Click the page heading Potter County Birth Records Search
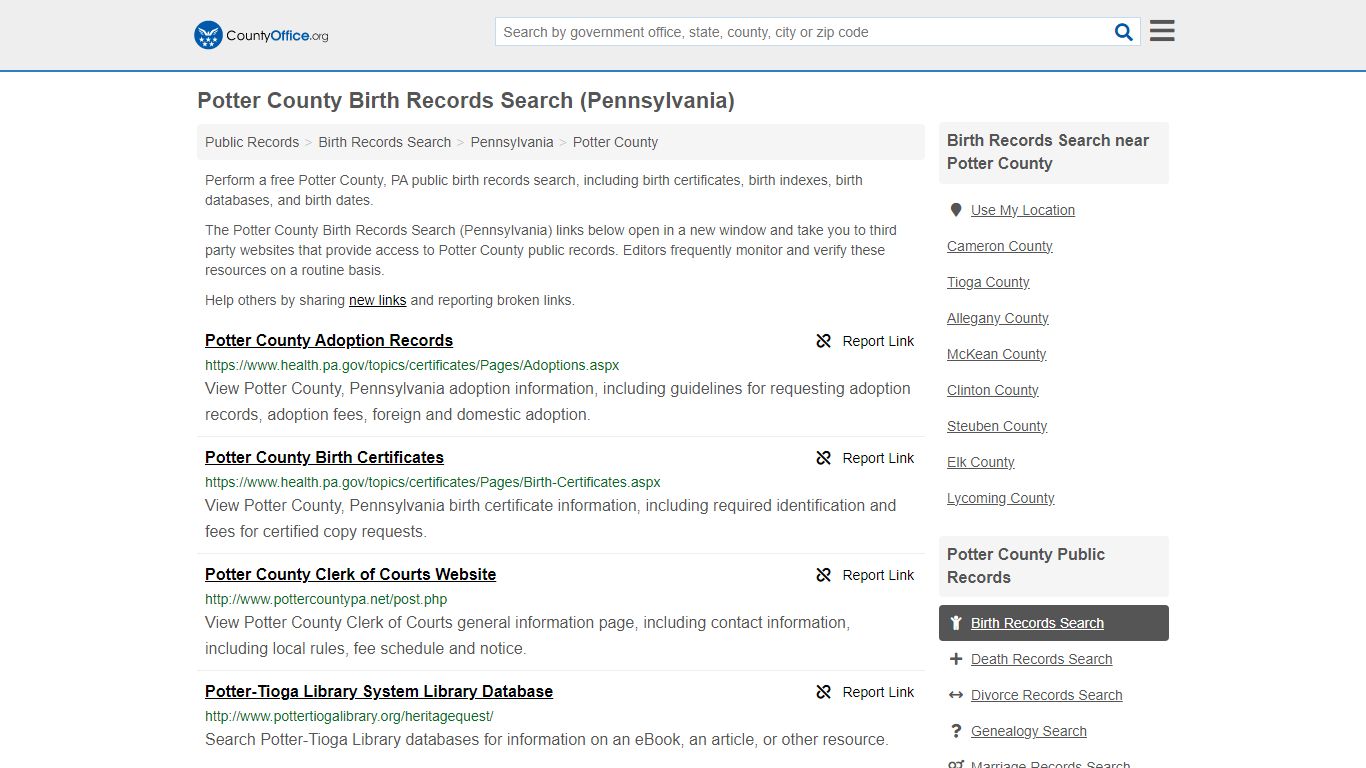This screenshot has width=1366, height=768. coord(466,100)
